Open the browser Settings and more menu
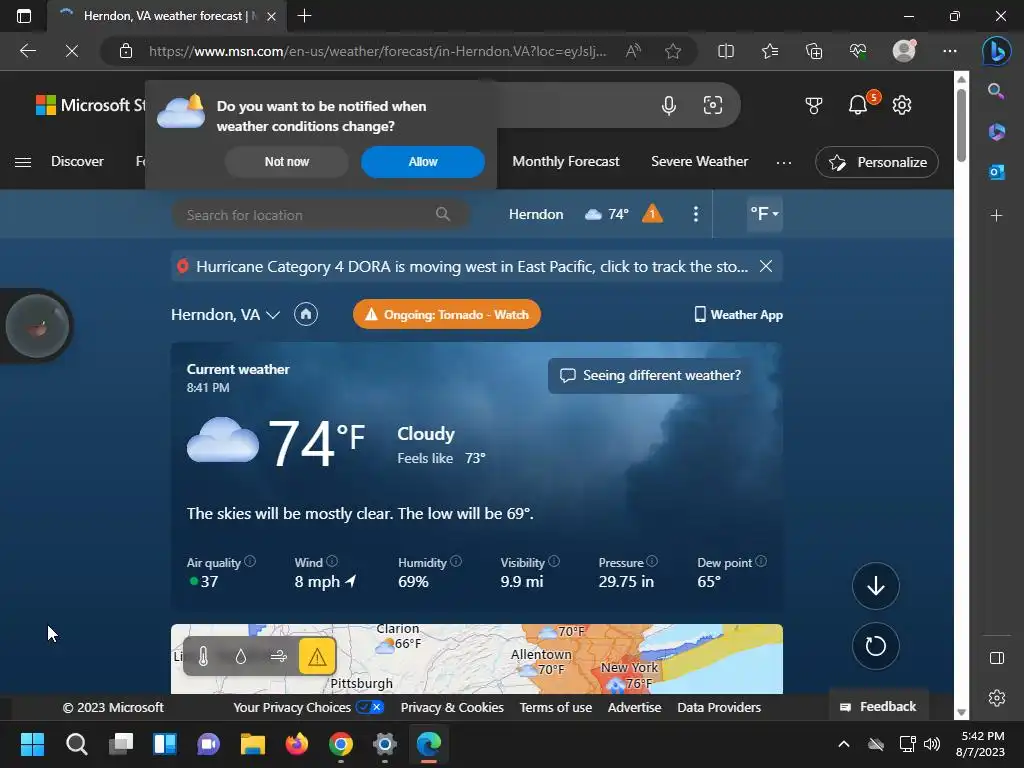 pyautogui.click(x=950, y=51)
